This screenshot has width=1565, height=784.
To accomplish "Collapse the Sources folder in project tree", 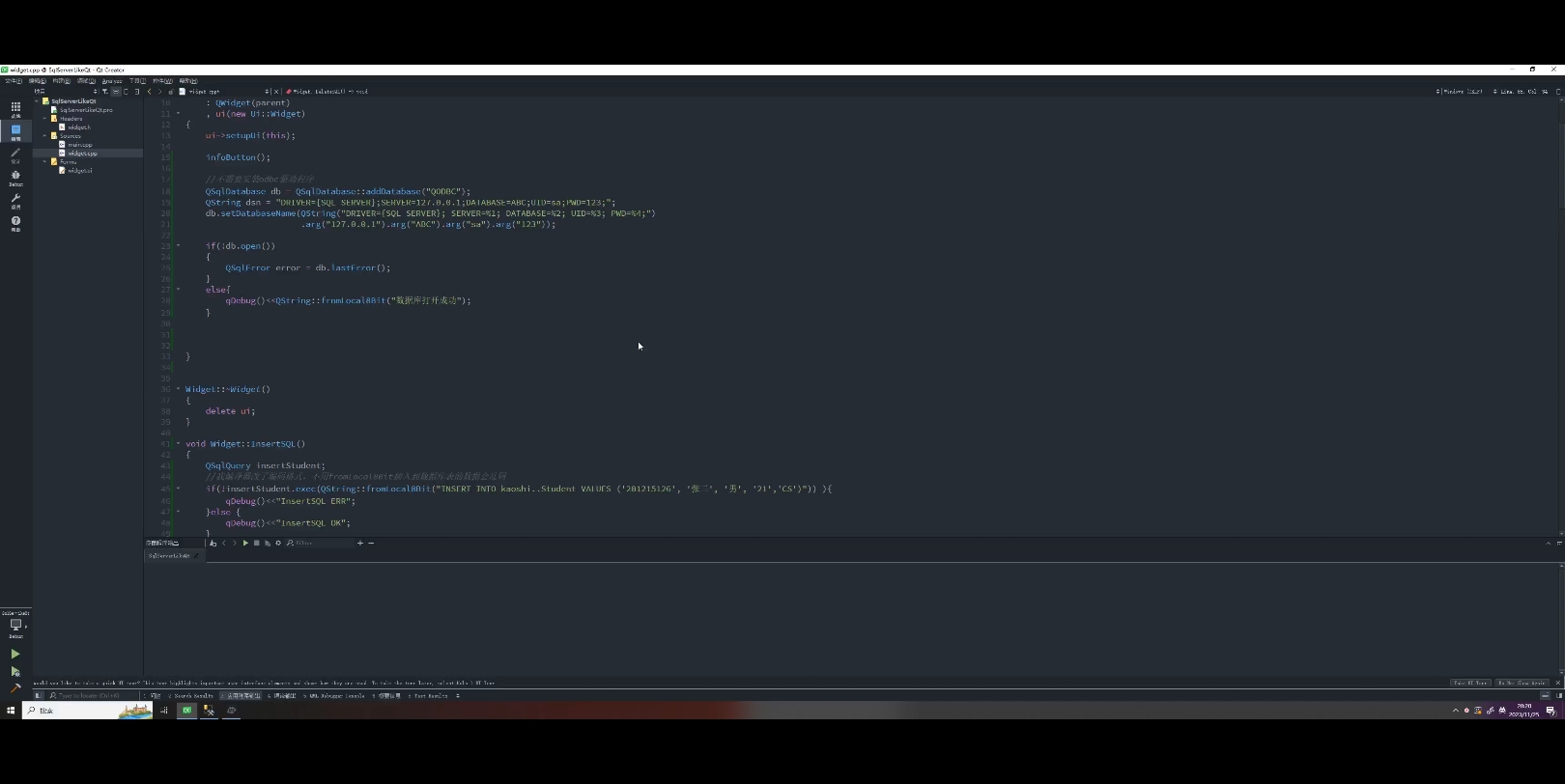I will tap(44, 136).
